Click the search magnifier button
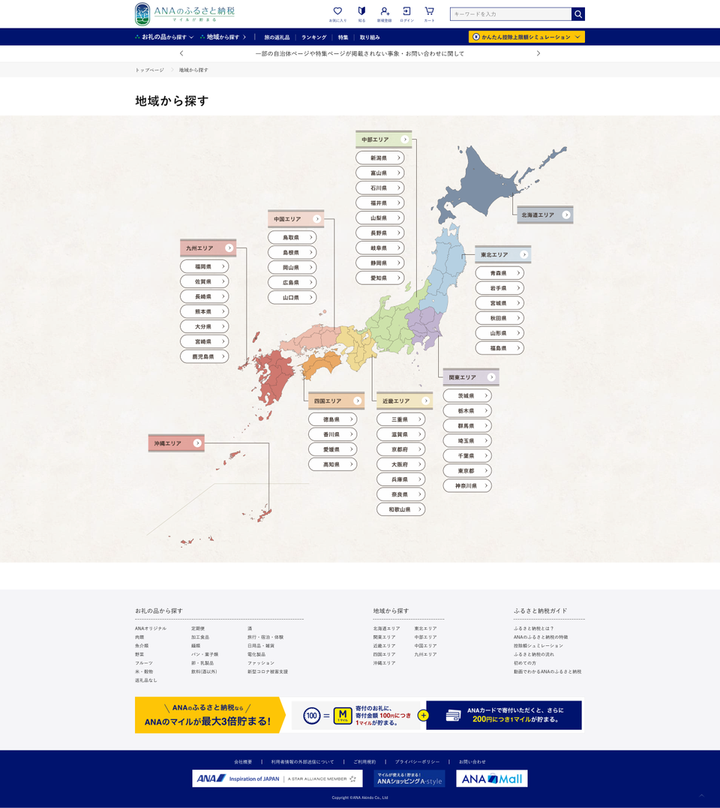 [578, 14]
